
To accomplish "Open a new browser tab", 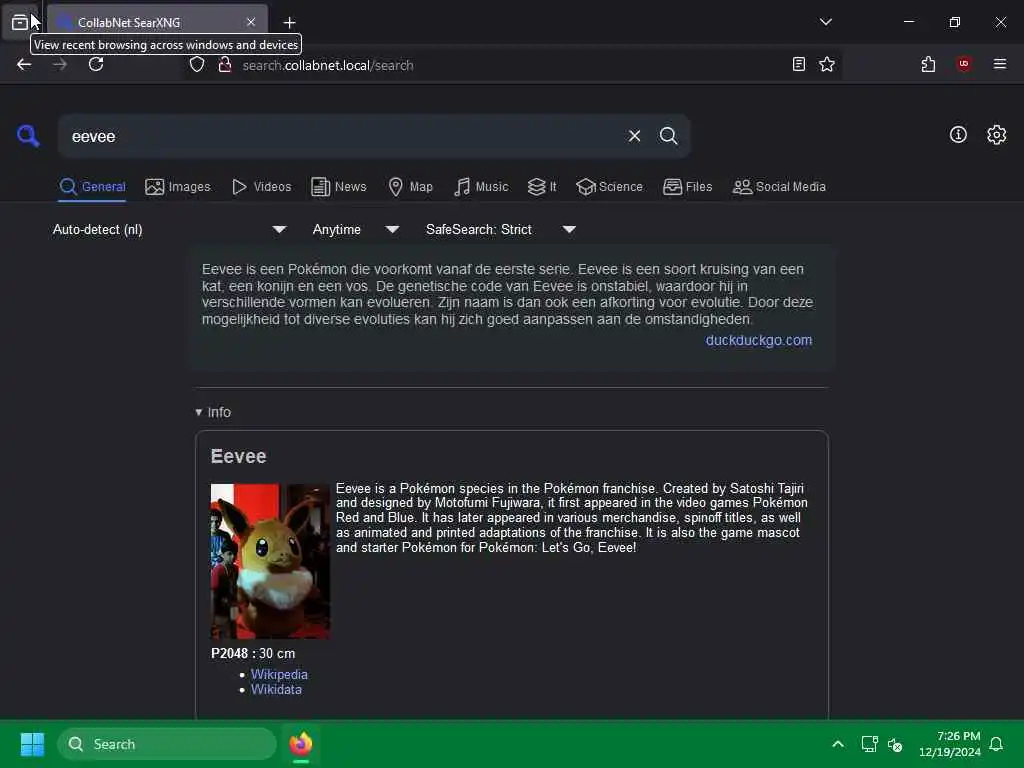I will point(289,23).
